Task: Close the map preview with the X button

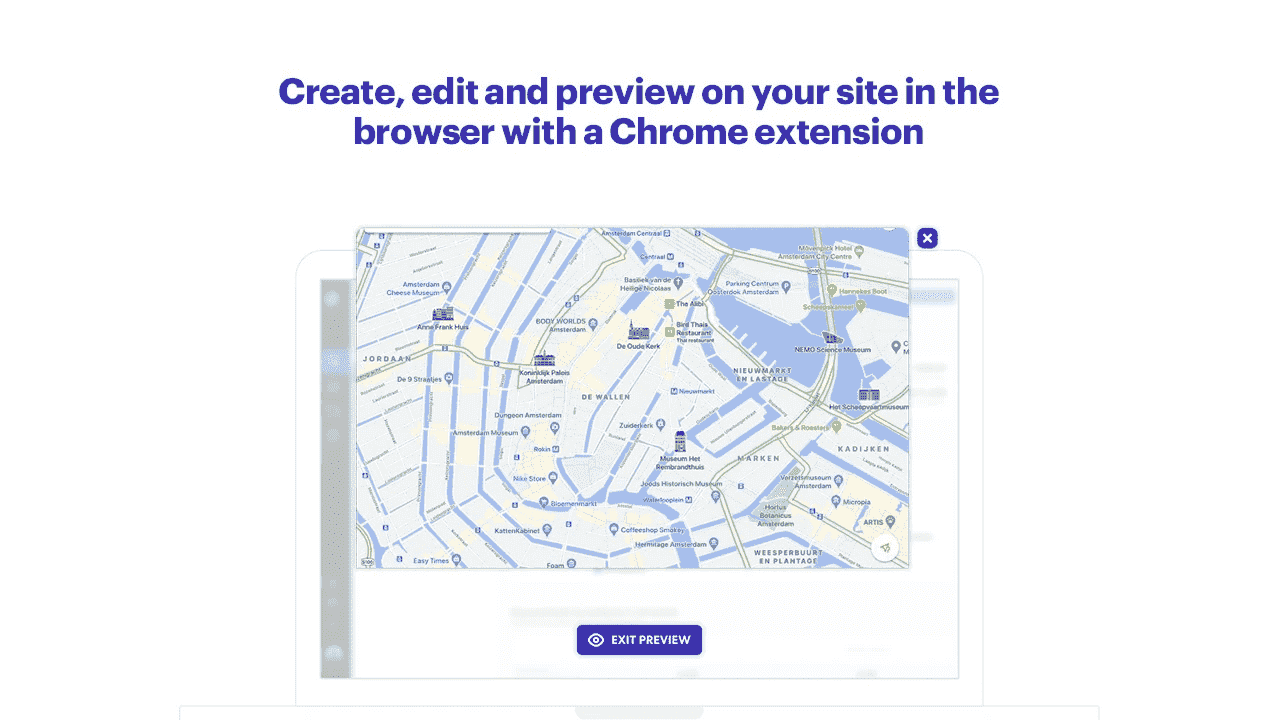Action: pyautogui.click(x=927, y=238)
